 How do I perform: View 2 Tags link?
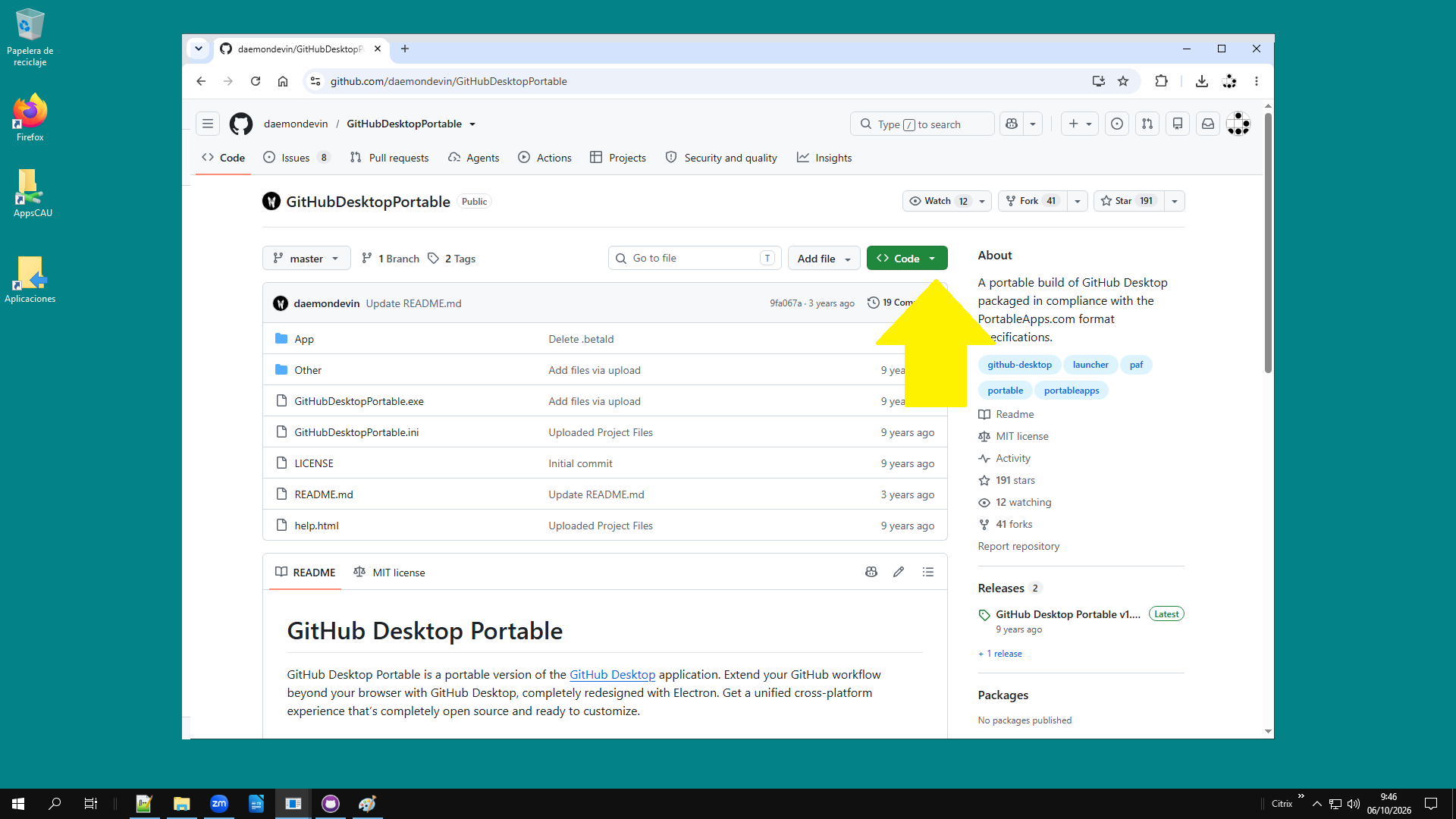pos(452,259)
